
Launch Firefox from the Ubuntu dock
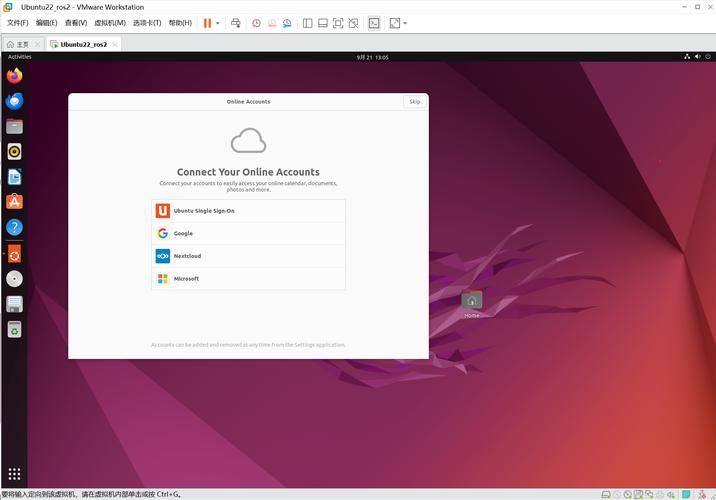(x=15, y=76)
